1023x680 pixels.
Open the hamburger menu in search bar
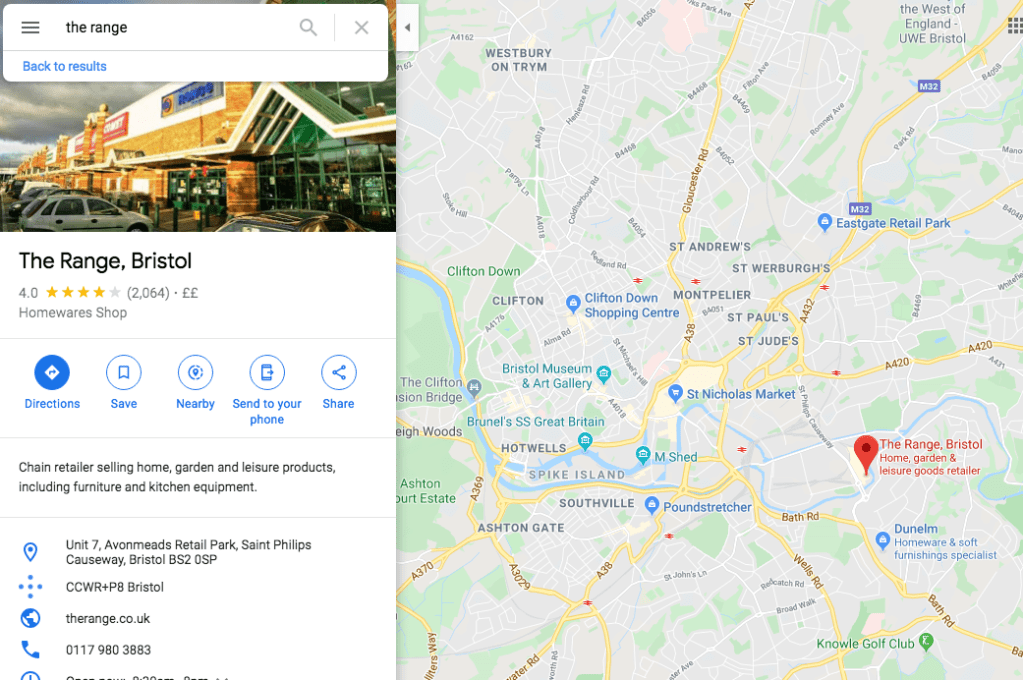(x=30, y=27)
